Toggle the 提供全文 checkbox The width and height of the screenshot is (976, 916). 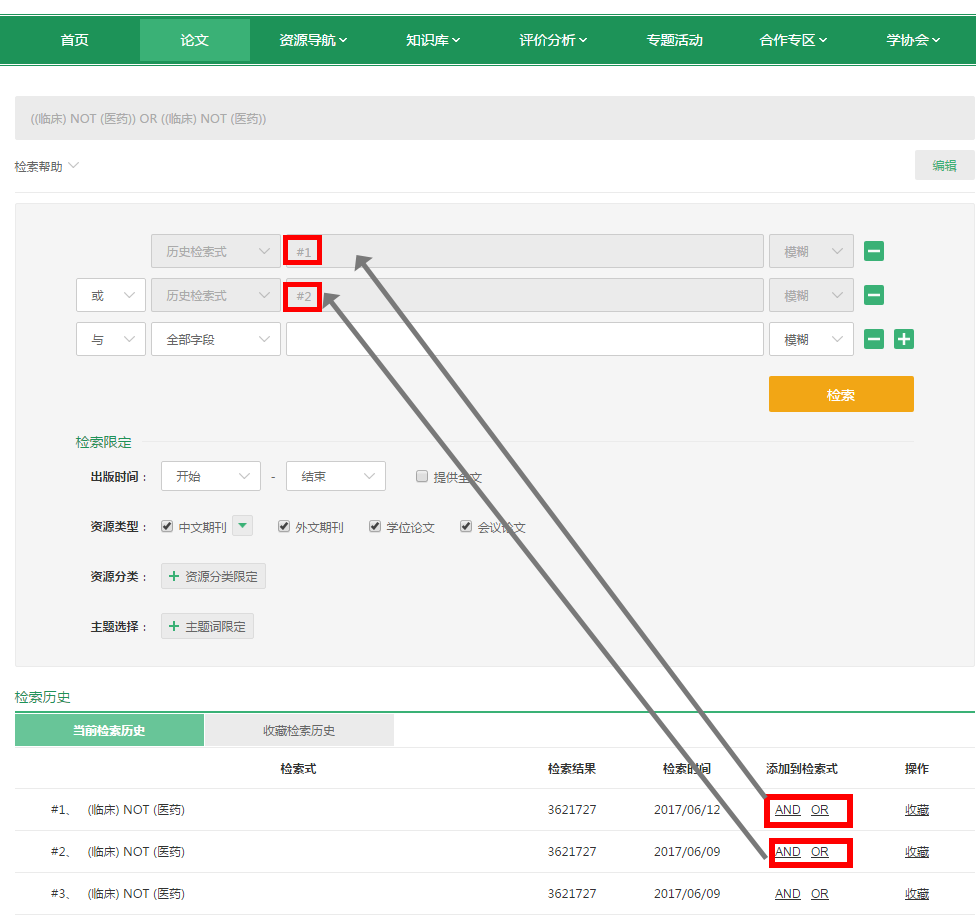point(422,477)
